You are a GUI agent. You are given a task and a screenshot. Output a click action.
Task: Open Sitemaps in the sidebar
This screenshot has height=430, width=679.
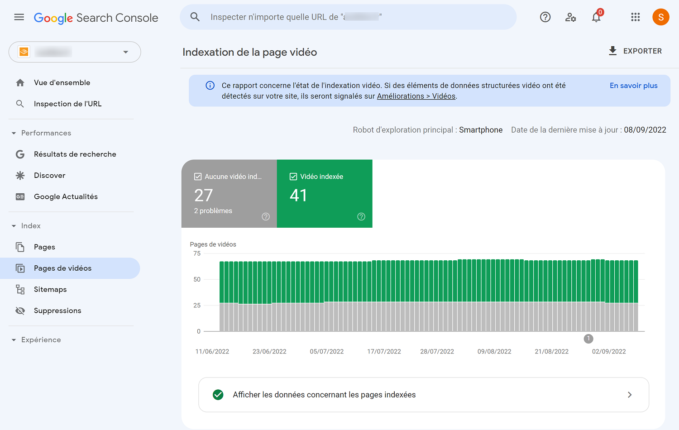pos(50,289)
